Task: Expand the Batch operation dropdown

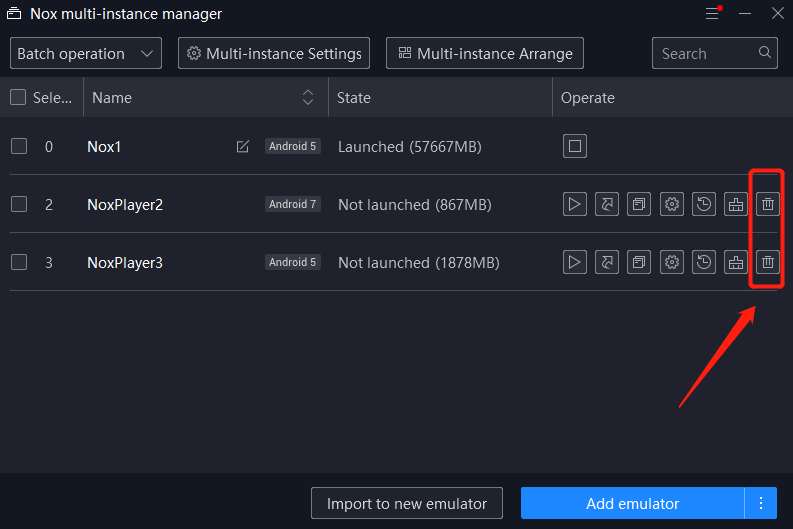Action: pos(86,53)
